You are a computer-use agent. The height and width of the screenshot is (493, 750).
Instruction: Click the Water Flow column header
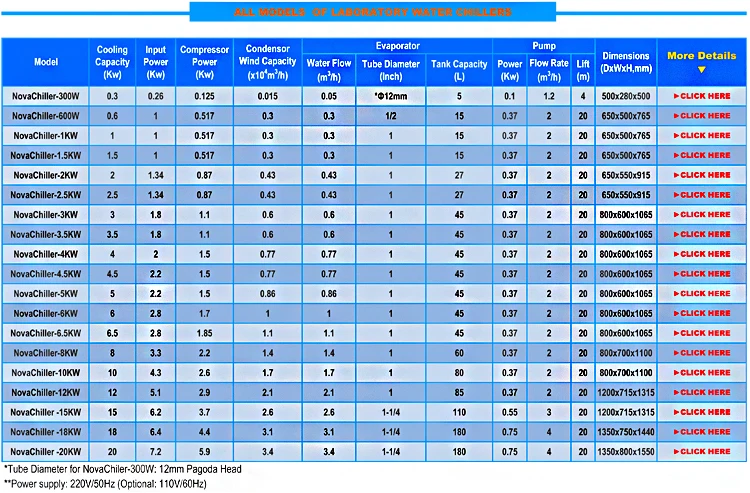point(329,70)
